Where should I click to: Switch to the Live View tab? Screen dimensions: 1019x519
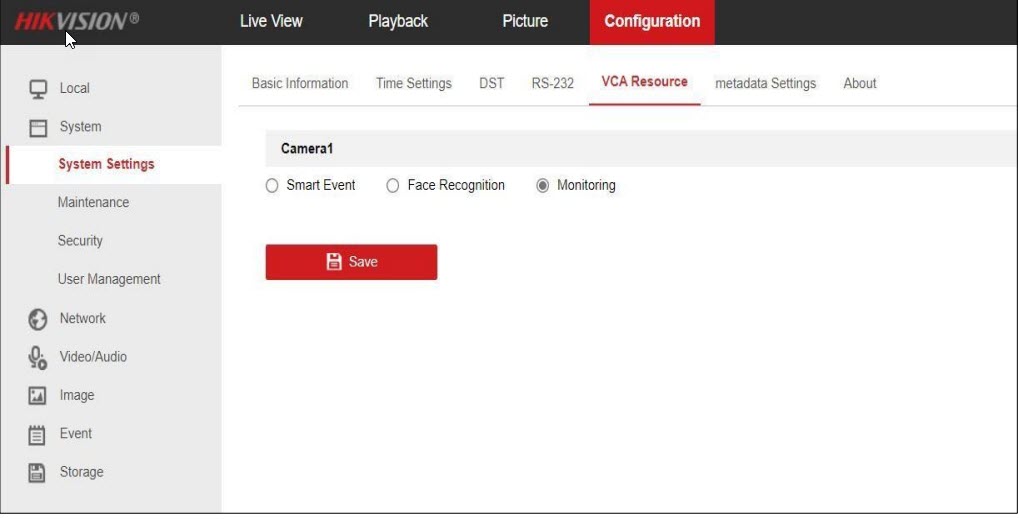271,21
